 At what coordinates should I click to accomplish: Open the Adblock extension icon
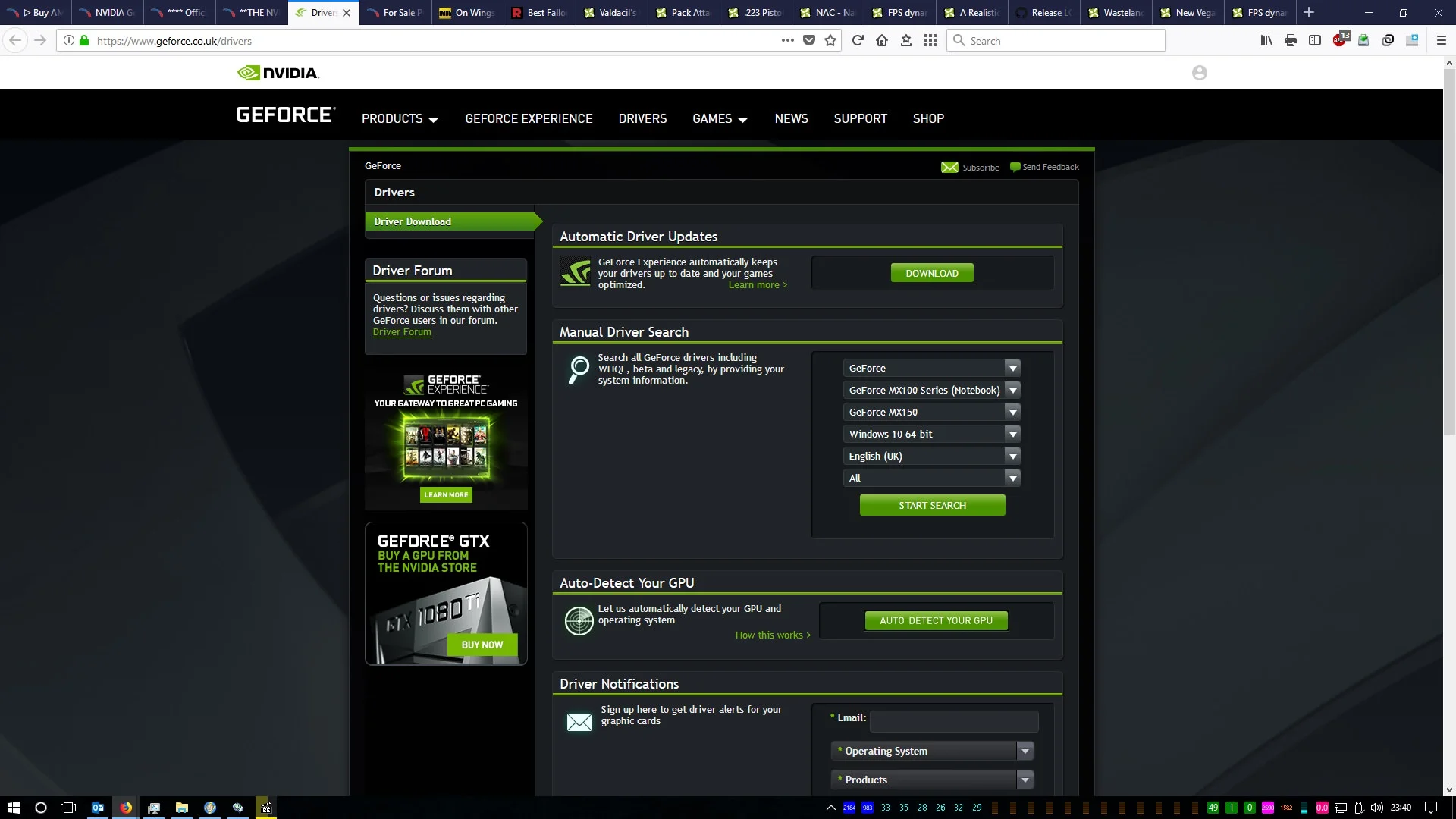point(1340,39)
